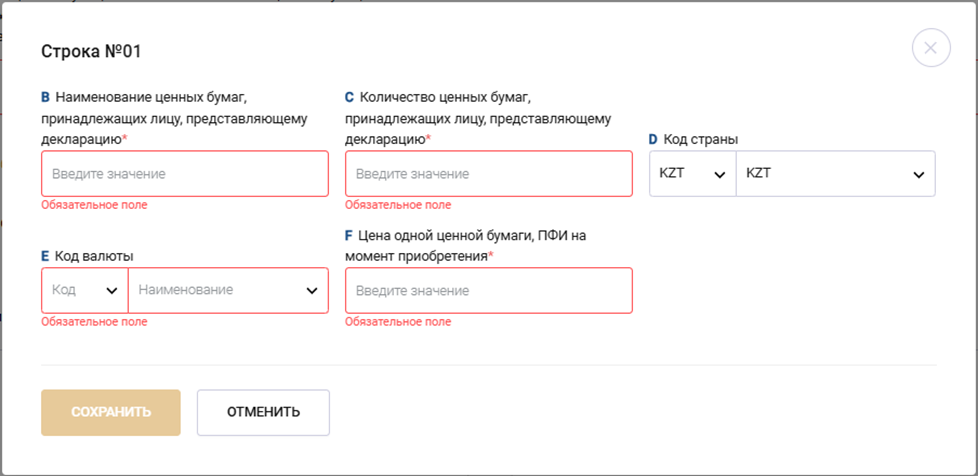Viewport: 978px width, 476px height.
Task: Click 'Обязательное поле' error under field C
Action: [397, 205]
